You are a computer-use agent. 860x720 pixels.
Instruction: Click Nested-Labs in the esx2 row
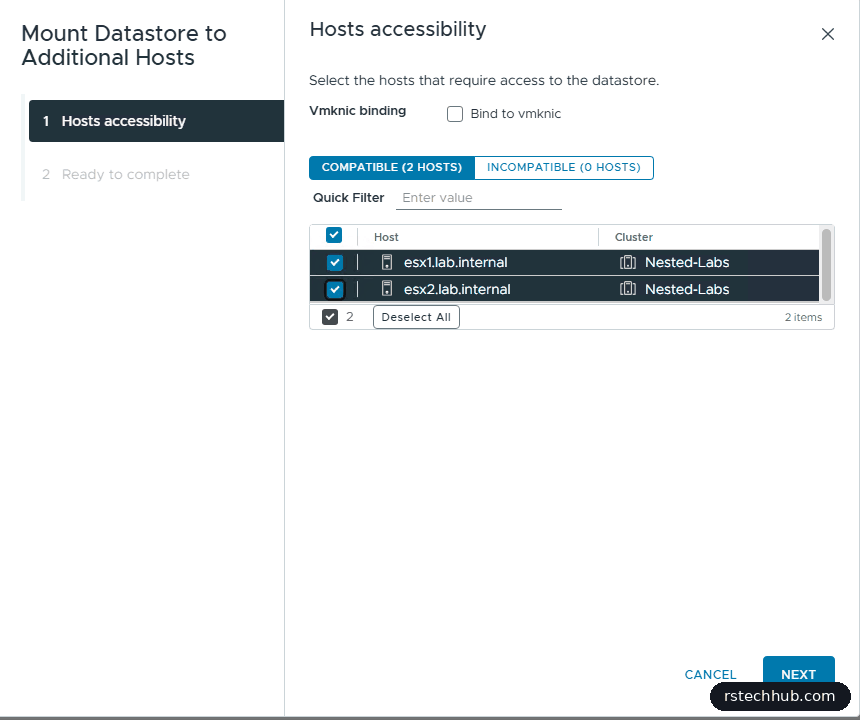pos(687,289)
